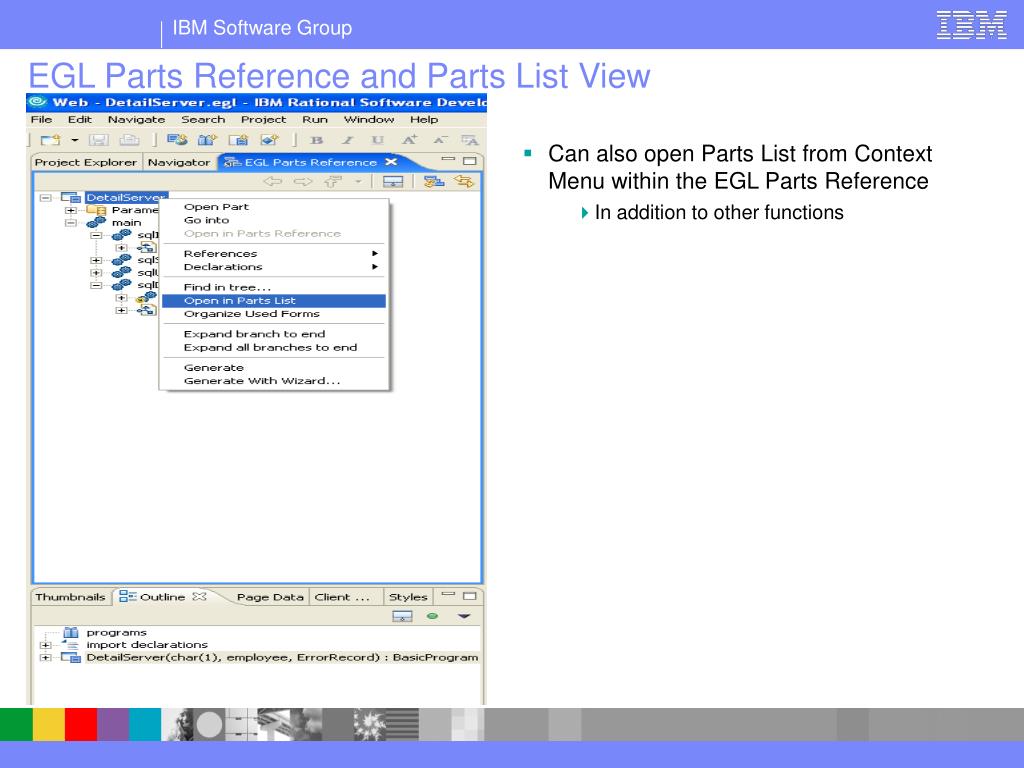Expand import declarations in Outline
The image size is (1024, 768).
(45, 645)
